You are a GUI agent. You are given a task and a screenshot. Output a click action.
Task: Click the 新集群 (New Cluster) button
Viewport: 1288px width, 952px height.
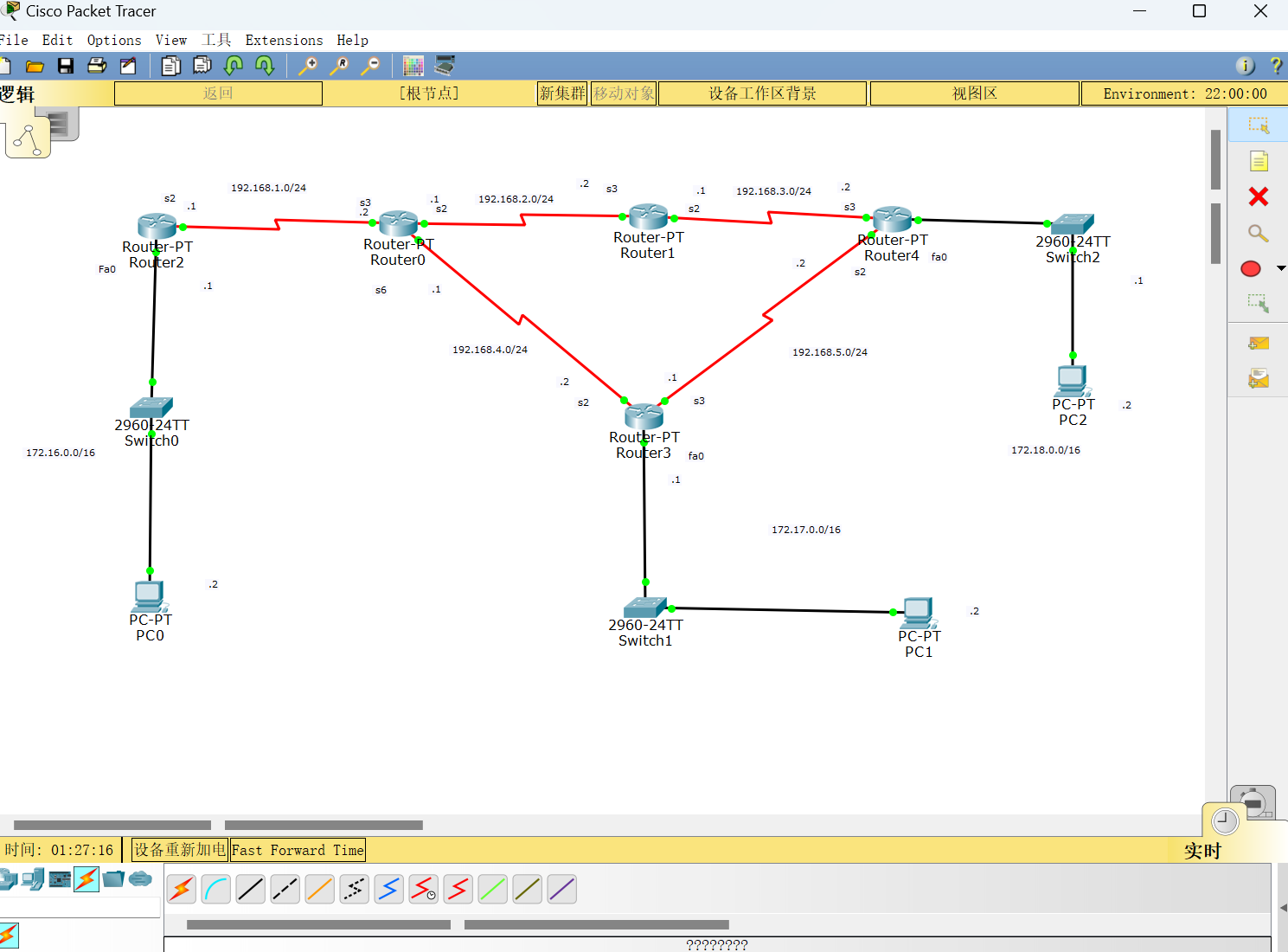click(562, 93)
